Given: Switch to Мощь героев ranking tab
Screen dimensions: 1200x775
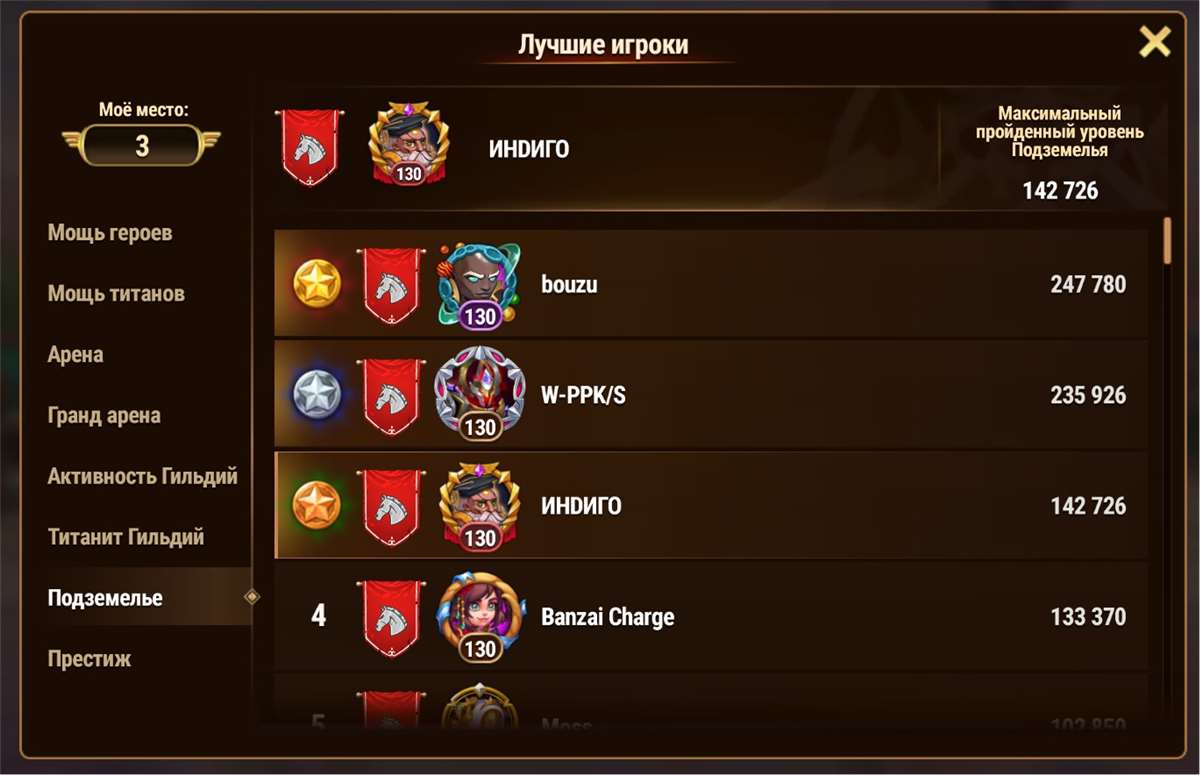Looking at the screenshot, I should [x=110, y=233].
